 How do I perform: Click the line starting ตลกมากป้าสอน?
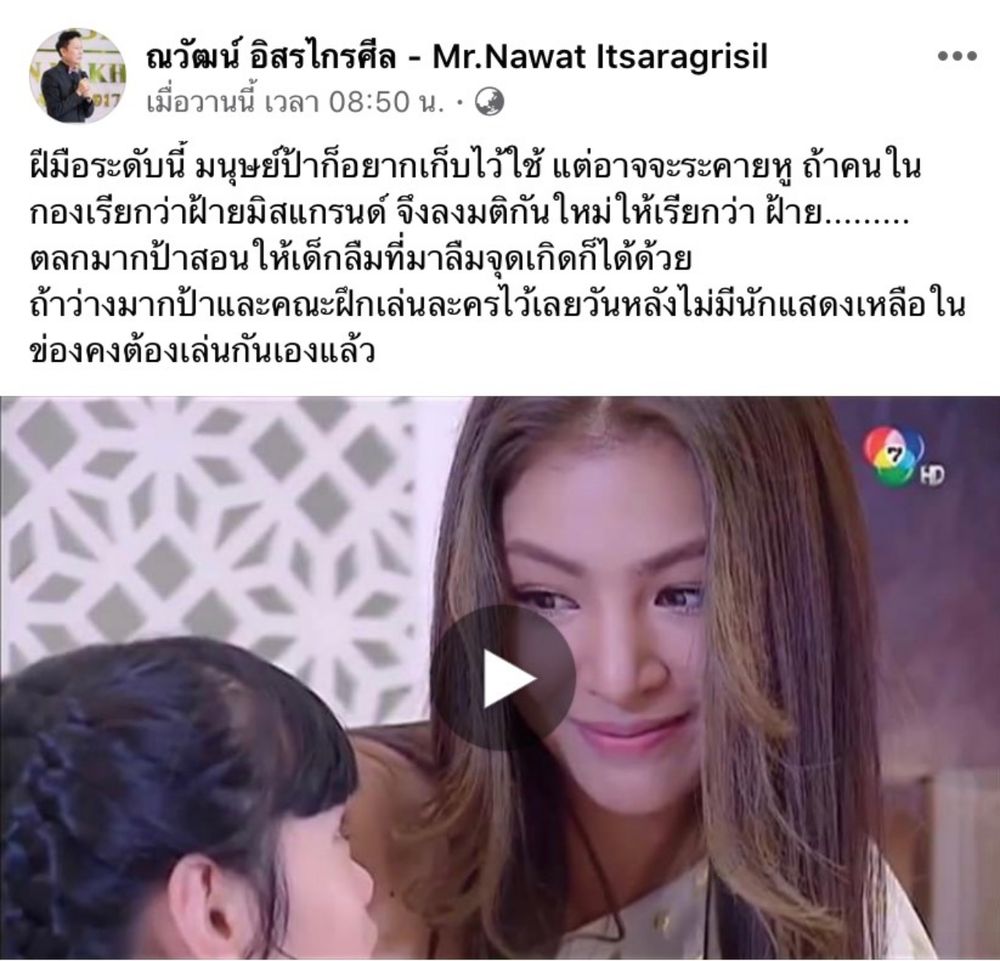pyautogui.click(x=360, y=260)
